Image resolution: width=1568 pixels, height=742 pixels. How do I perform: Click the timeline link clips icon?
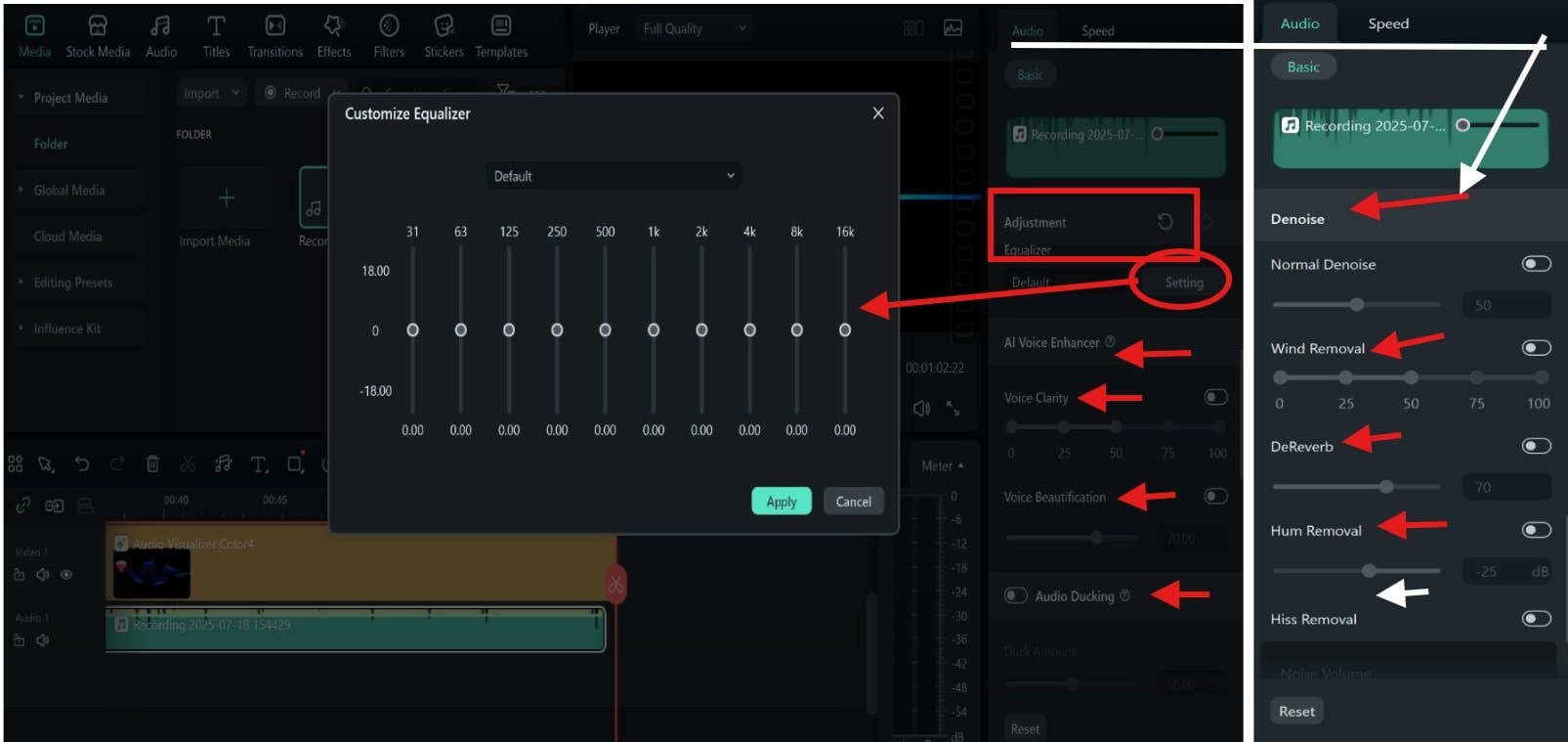click(x=22, y=505)
